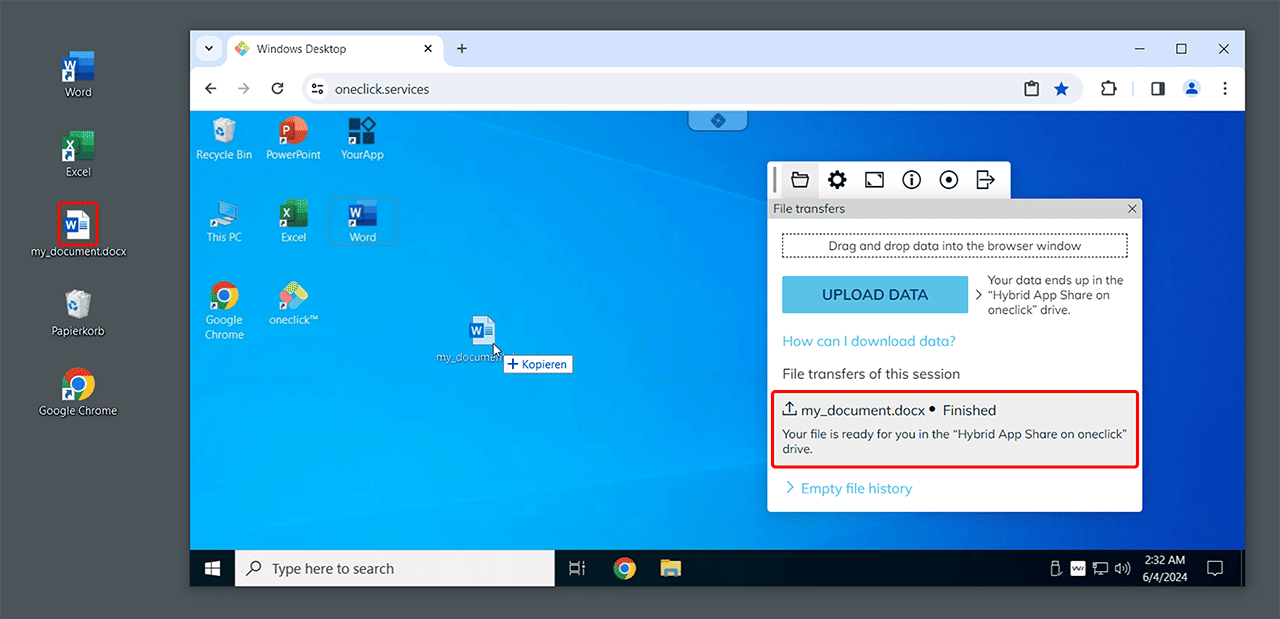Open the session info icon
The image size is (1280, 619).
(x=911, y=180)
